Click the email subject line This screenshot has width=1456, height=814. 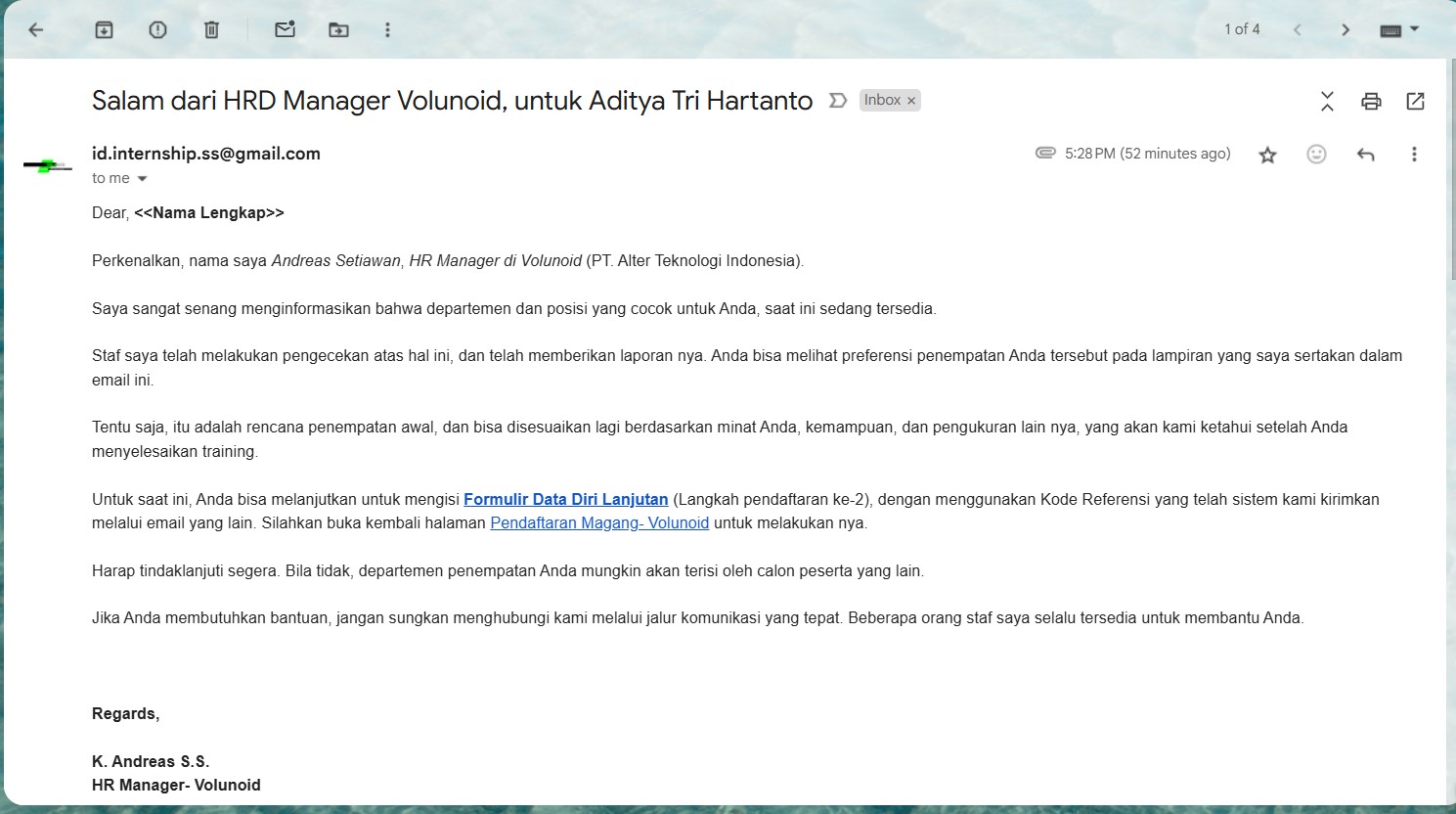tap(452, 101)
